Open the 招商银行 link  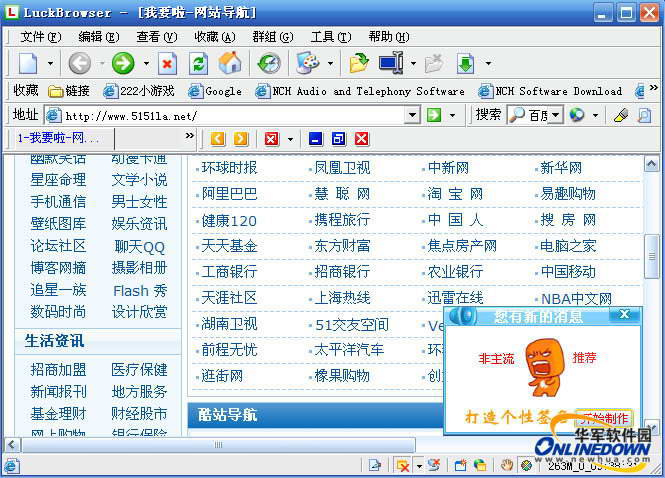tap(342, 272)
